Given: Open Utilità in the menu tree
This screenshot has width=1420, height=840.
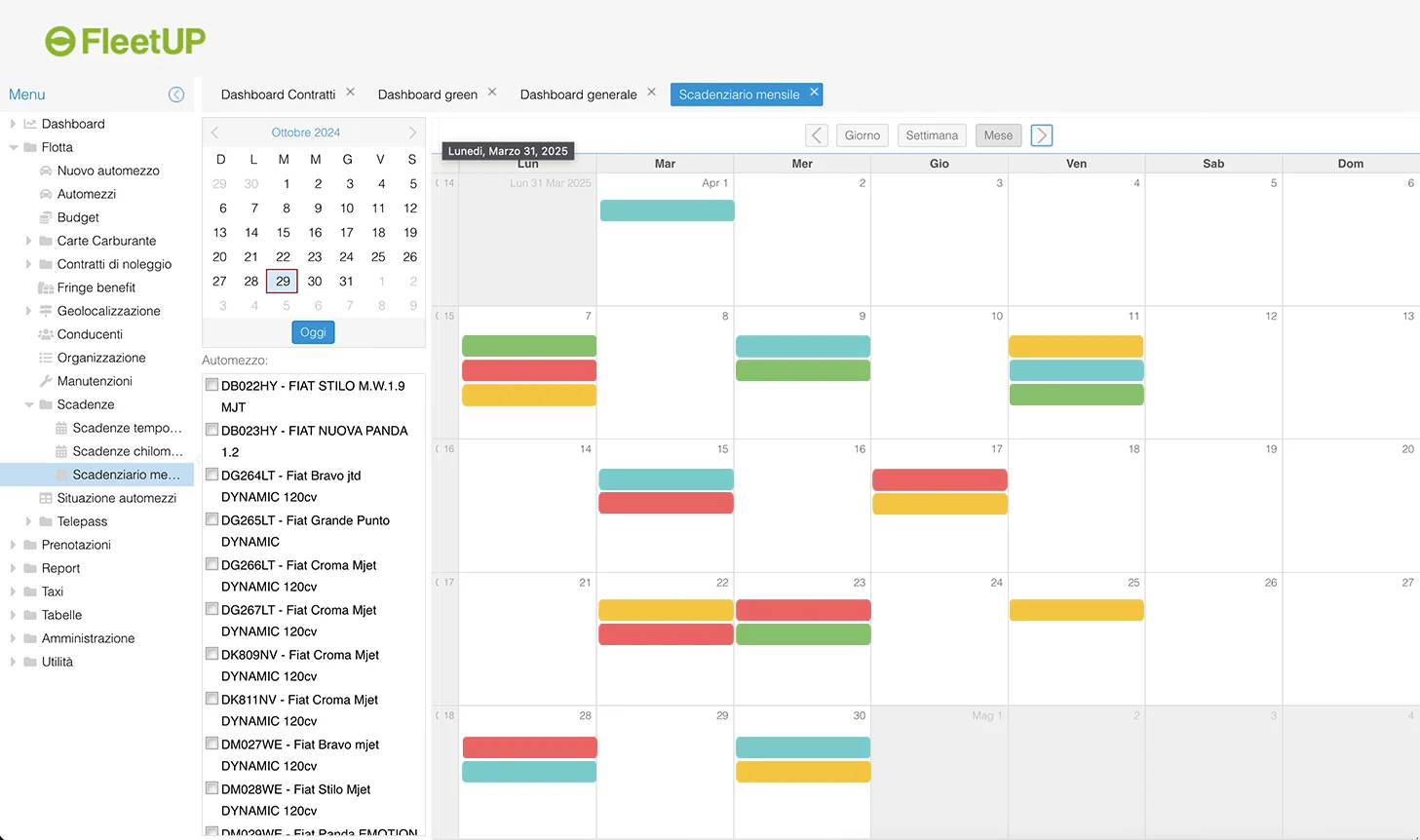Looking at the screenshot, I should tap(58, 662).
